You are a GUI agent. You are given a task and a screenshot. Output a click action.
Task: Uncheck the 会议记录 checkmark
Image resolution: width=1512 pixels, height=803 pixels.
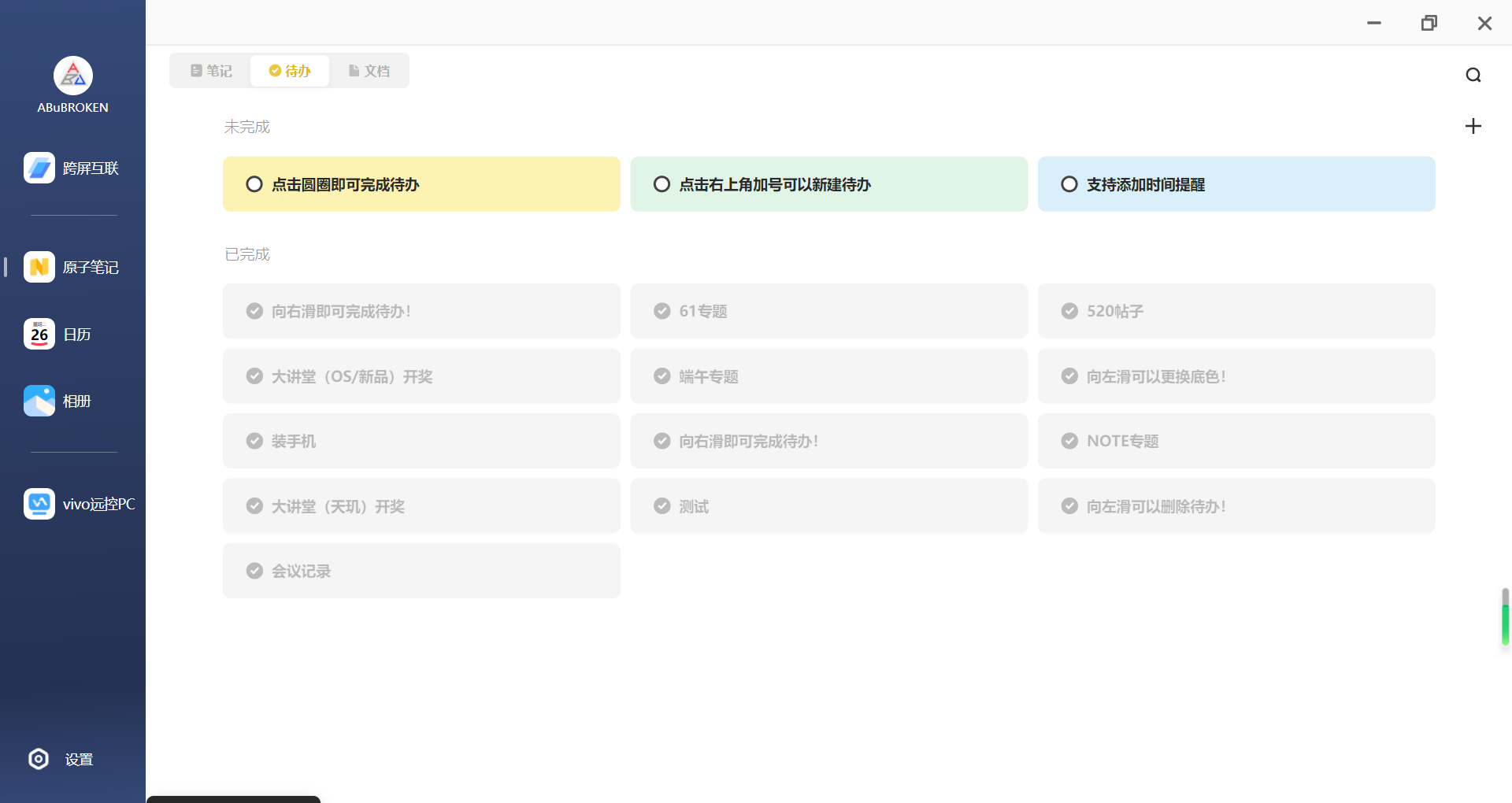click(x=254, y=571)
